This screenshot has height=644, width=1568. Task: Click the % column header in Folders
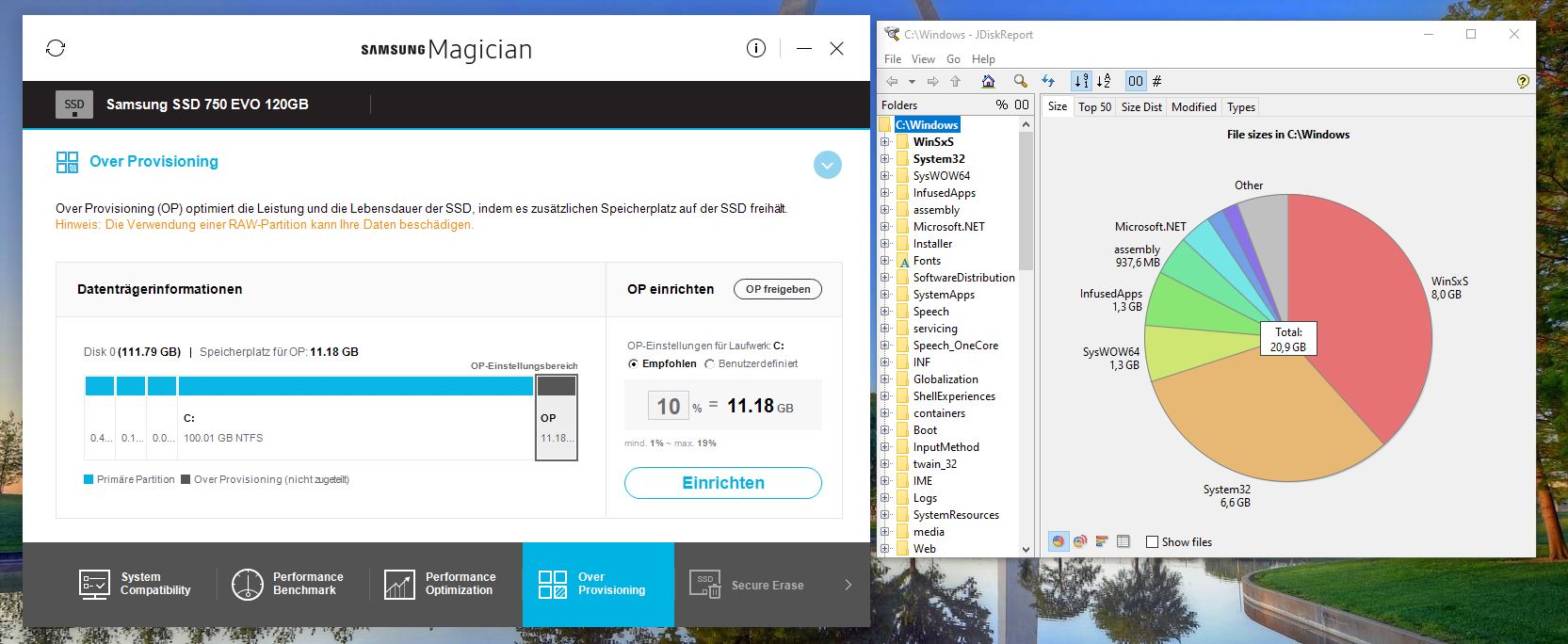[x=1002, y=105]
